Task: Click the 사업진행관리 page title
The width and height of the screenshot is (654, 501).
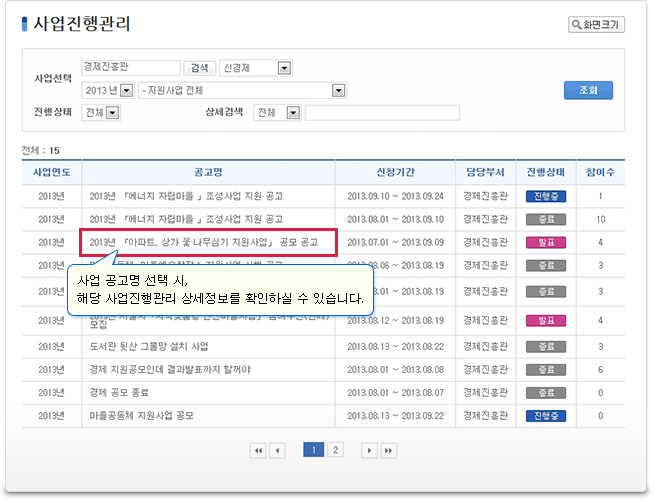Action: click(x=82, y=24)
